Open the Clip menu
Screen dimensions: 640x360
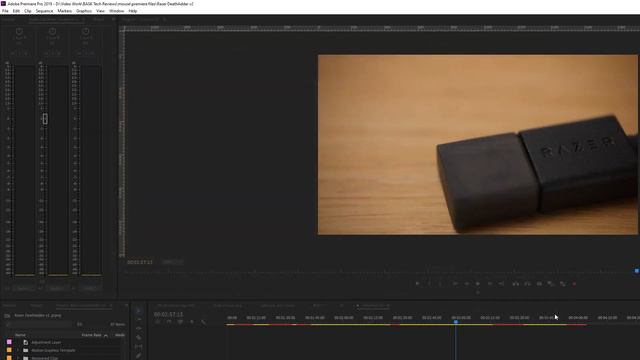point(28,11)
